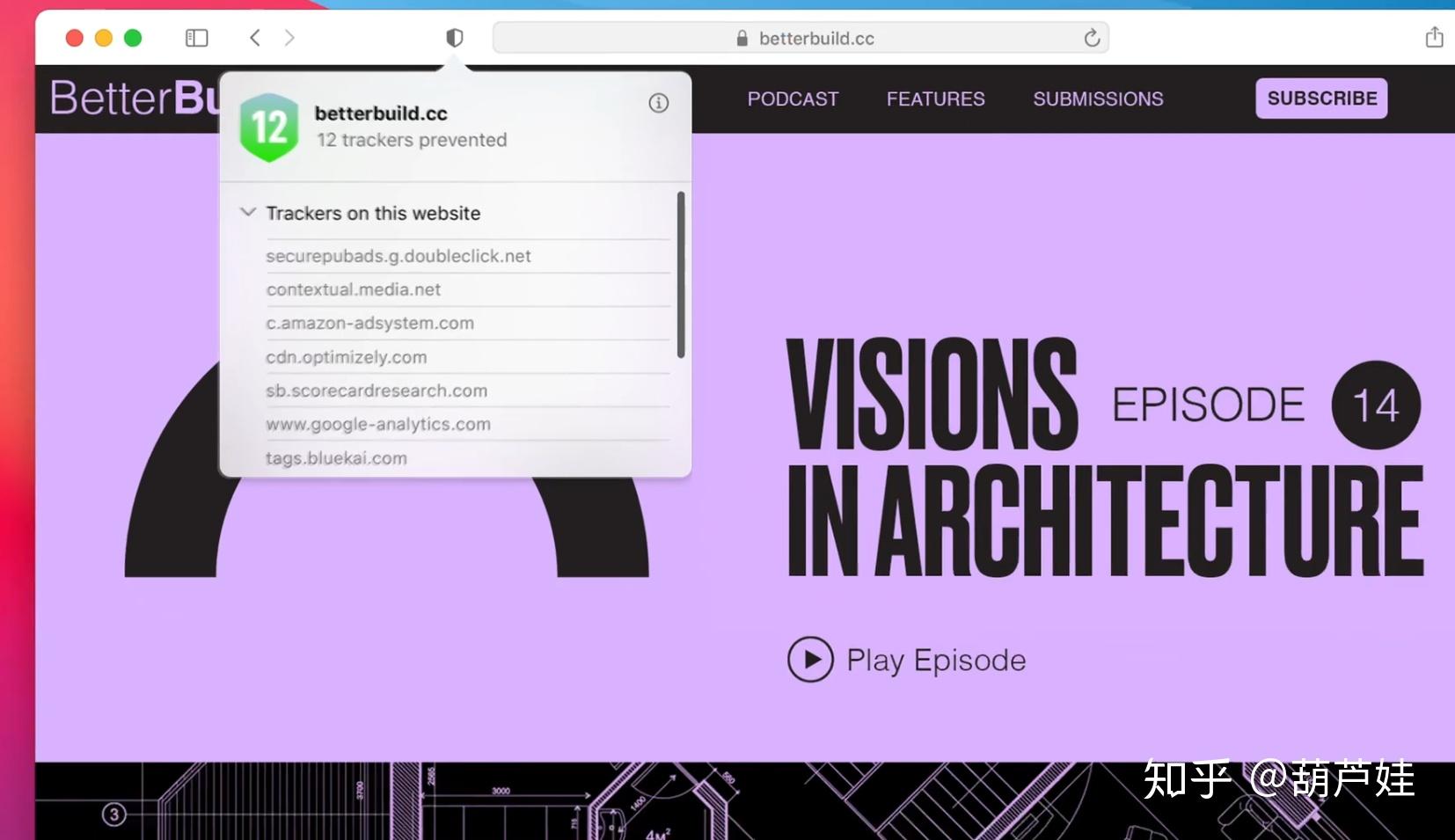Select sb.scorecardresearch.com tracker row
This screenshot has width=1455, height=840.
(467, 391)
